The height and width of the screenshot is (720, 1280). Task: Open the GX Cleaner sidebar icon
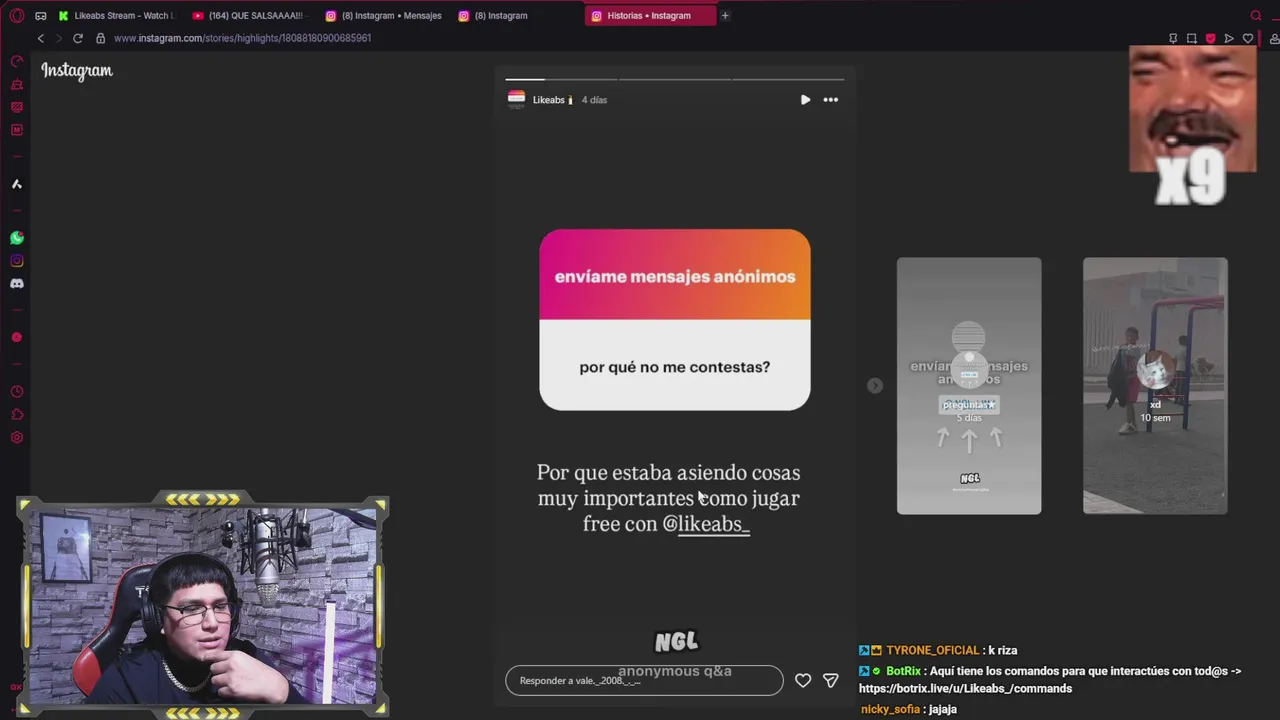17,85
